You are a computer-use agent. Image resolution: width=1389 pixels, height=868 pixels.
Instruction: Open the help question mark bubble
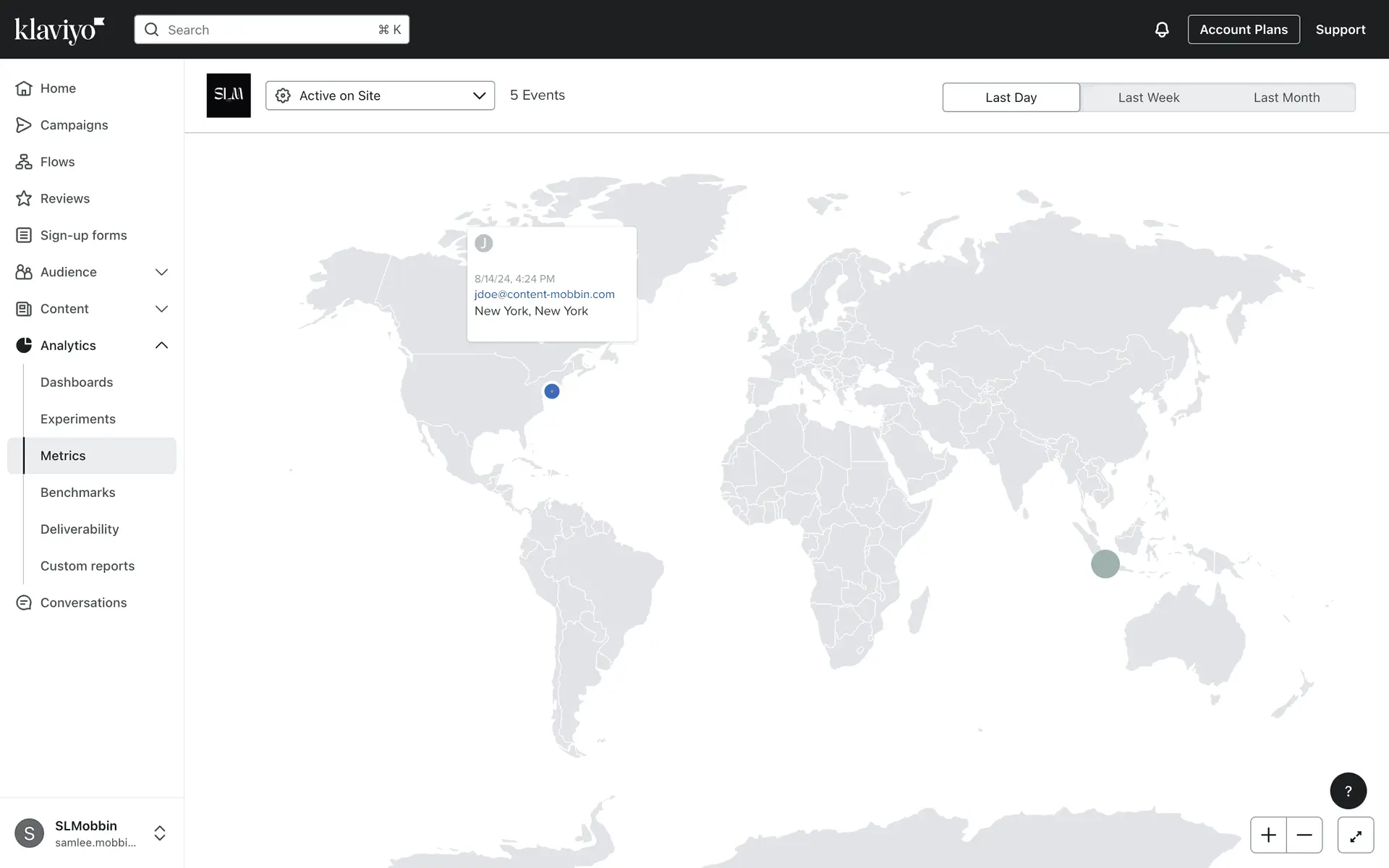[1348, 791]
